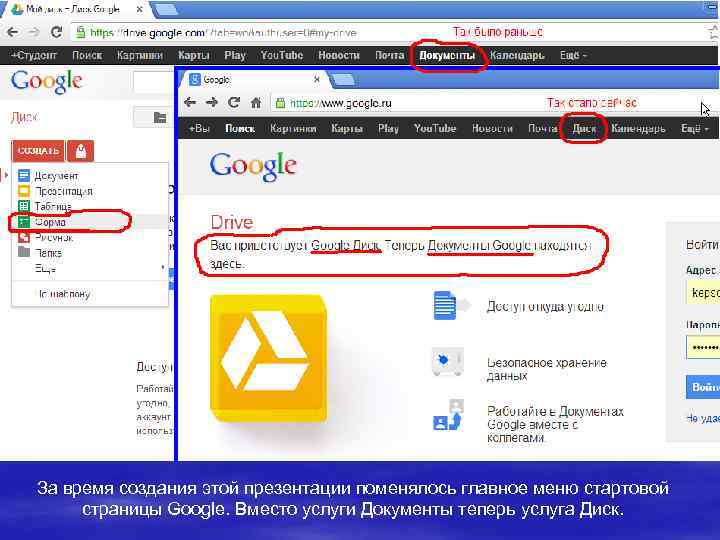Screen dimensions: 720x540
Task: Select Рисунок in the create menu
Action: tap(90, 237)
